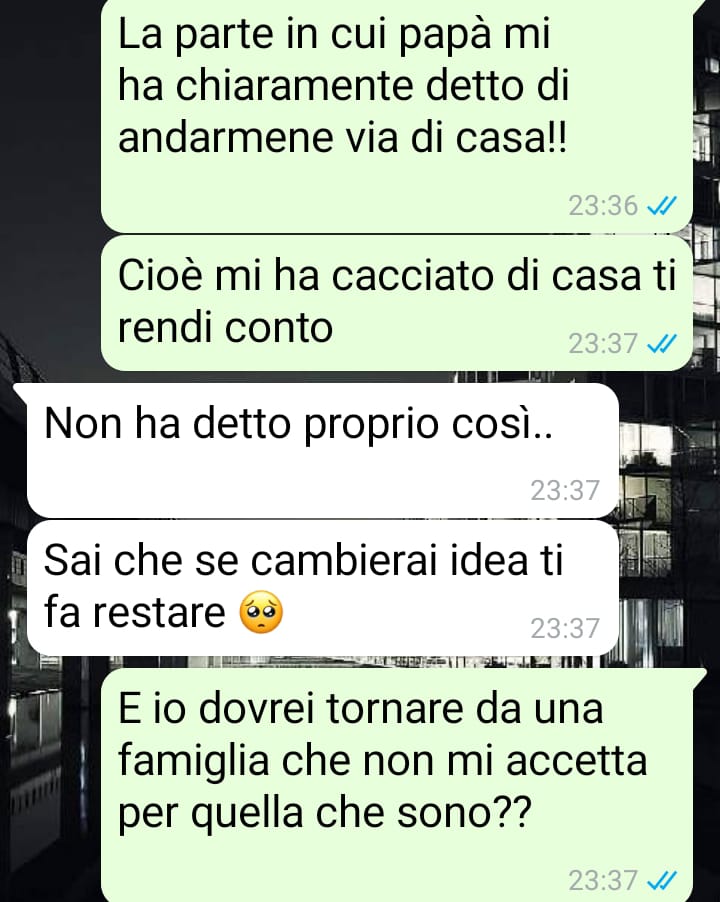The width and height of the screenshot is (720, 902).
Task: Click the text "andarmene via di casa!!"
Action: pos(343,138)
